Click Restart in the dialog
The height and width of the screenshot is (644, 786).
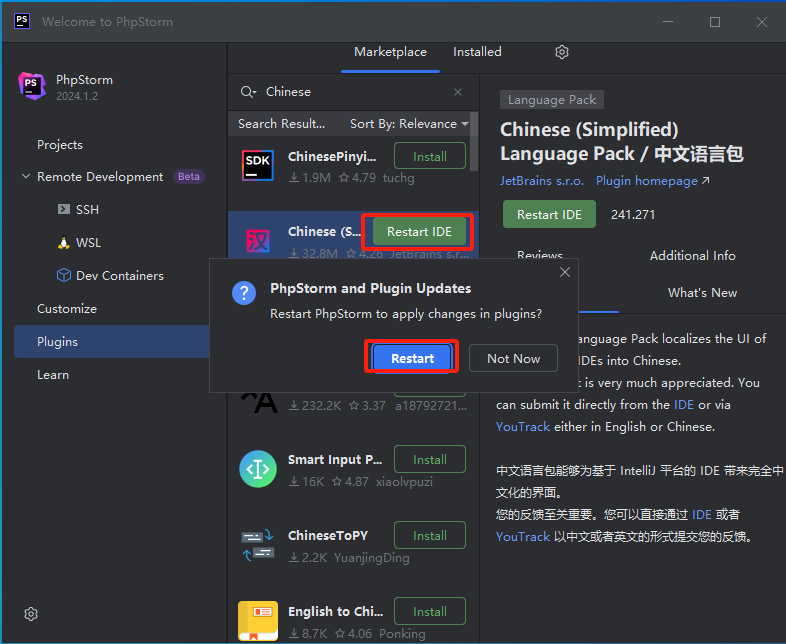pyautogui.click(x=413, y=358)
